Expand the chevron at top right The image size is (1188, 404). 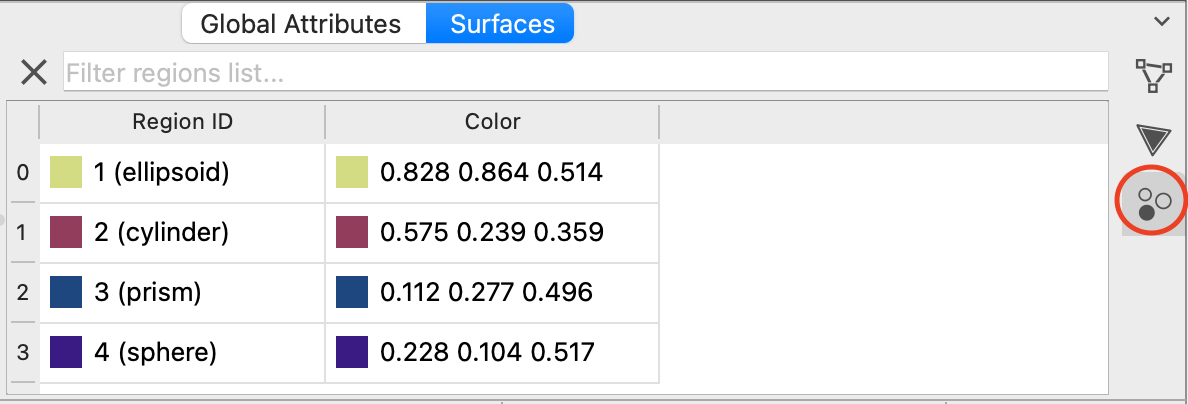click(1162, 21)
